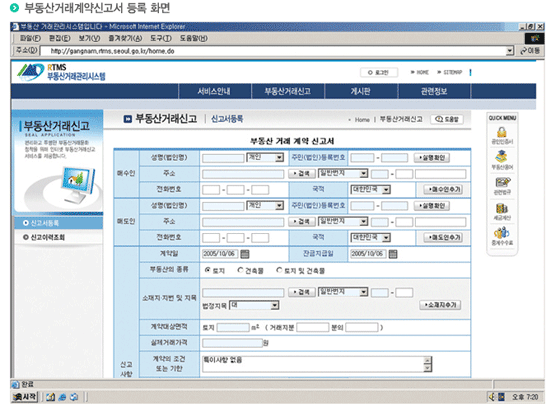Open the 즐겨찾기(A) menu
The width and height of the screenshot is (560, 407).
click(x=125, y=38)
